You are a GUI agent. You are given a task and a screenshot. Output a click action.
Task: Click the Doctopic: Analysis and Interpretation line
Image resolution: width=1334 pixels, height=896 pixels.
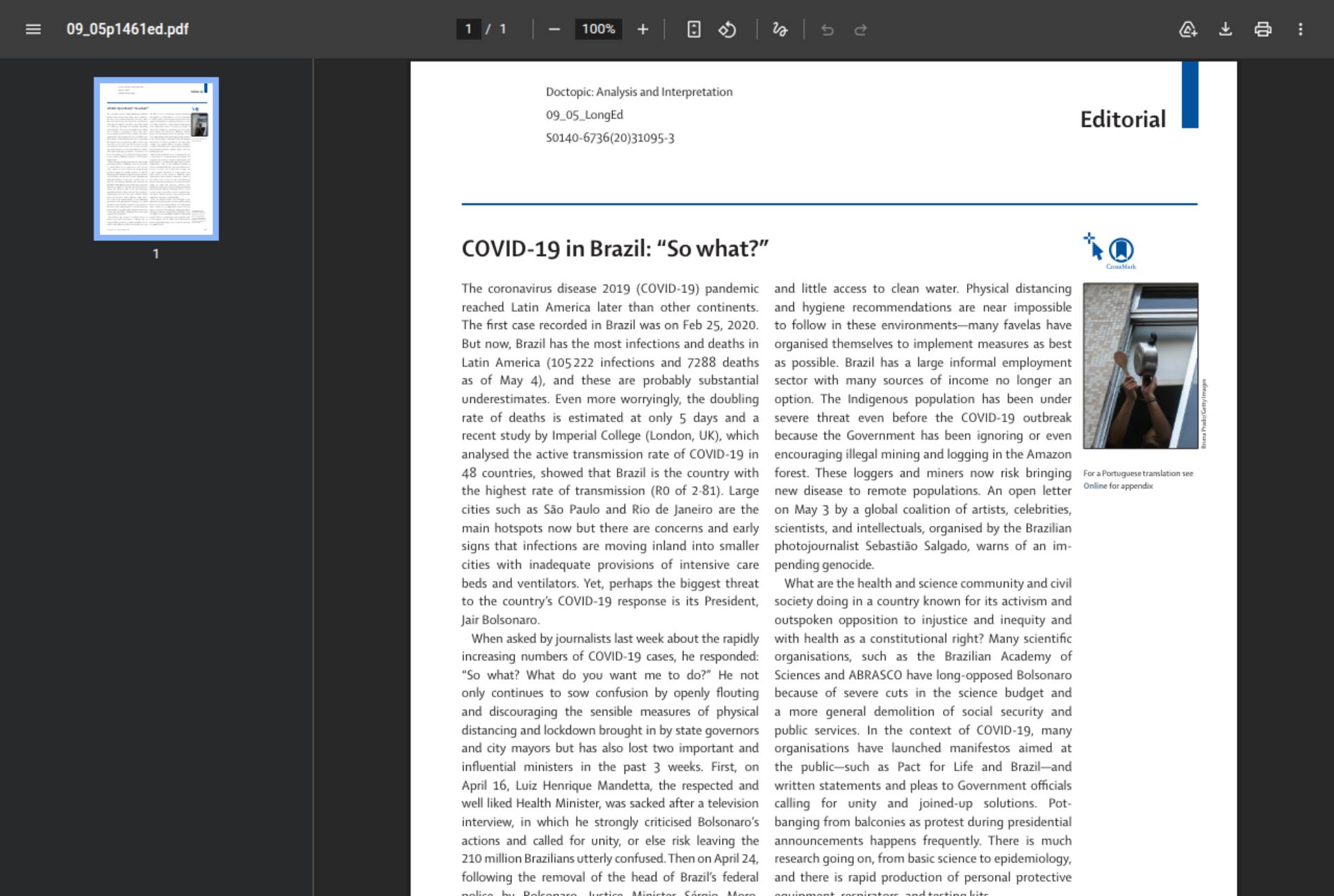pyautogui.click(x=639, y=92)
